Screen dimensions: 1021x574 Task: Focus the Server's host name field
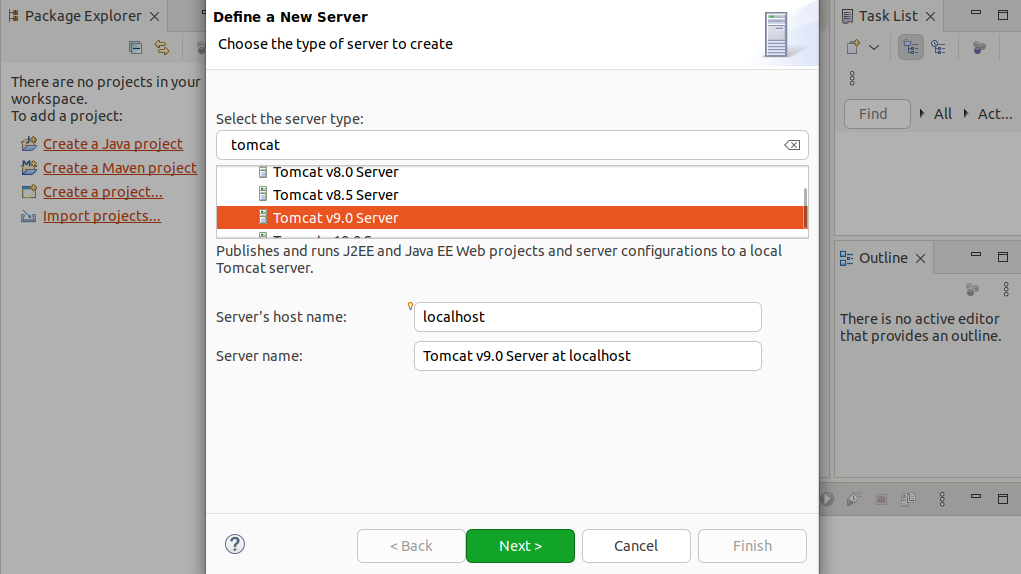coord(587,317)
